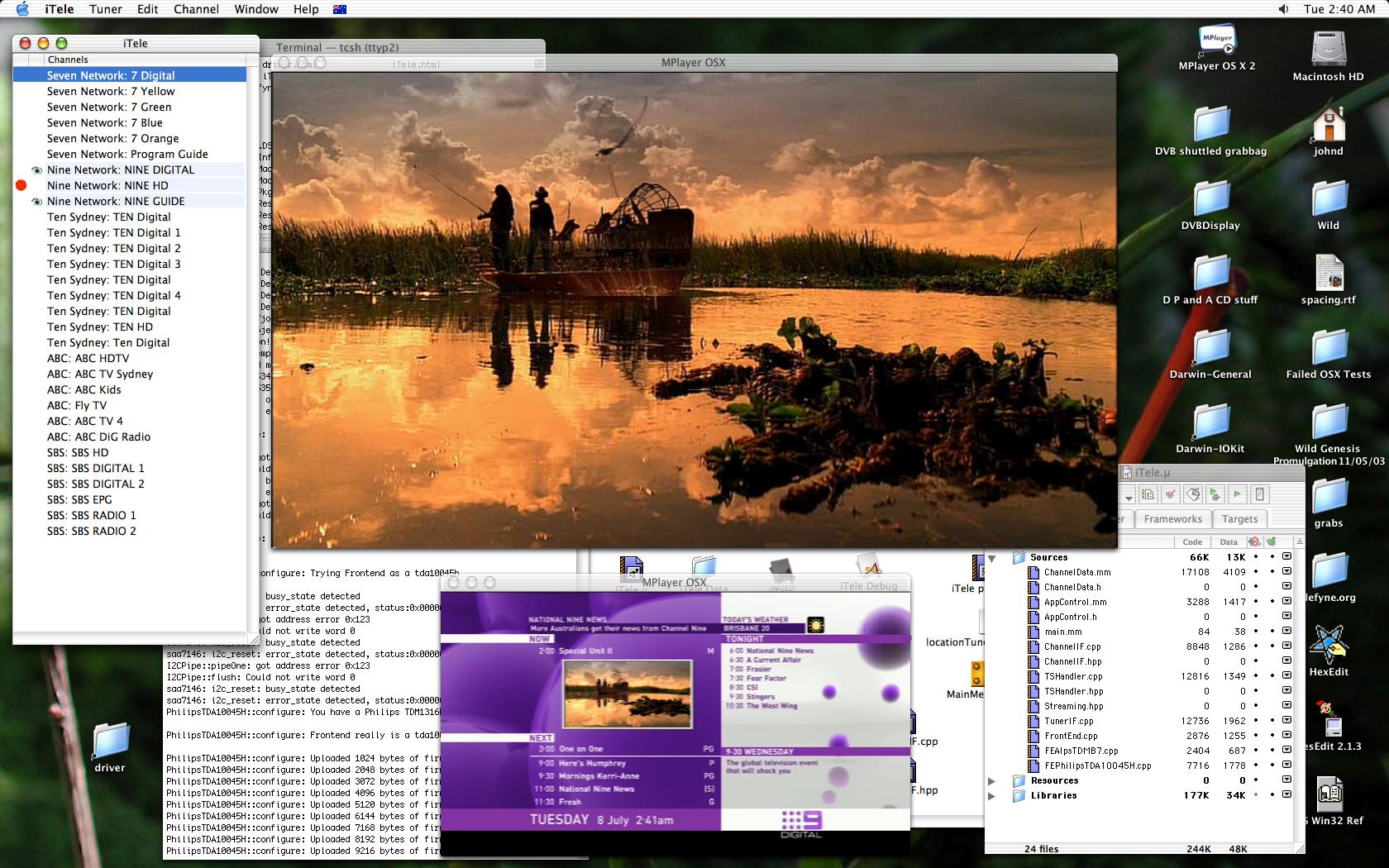Click the TV thumbnail in Nine guide

point(627,694)
